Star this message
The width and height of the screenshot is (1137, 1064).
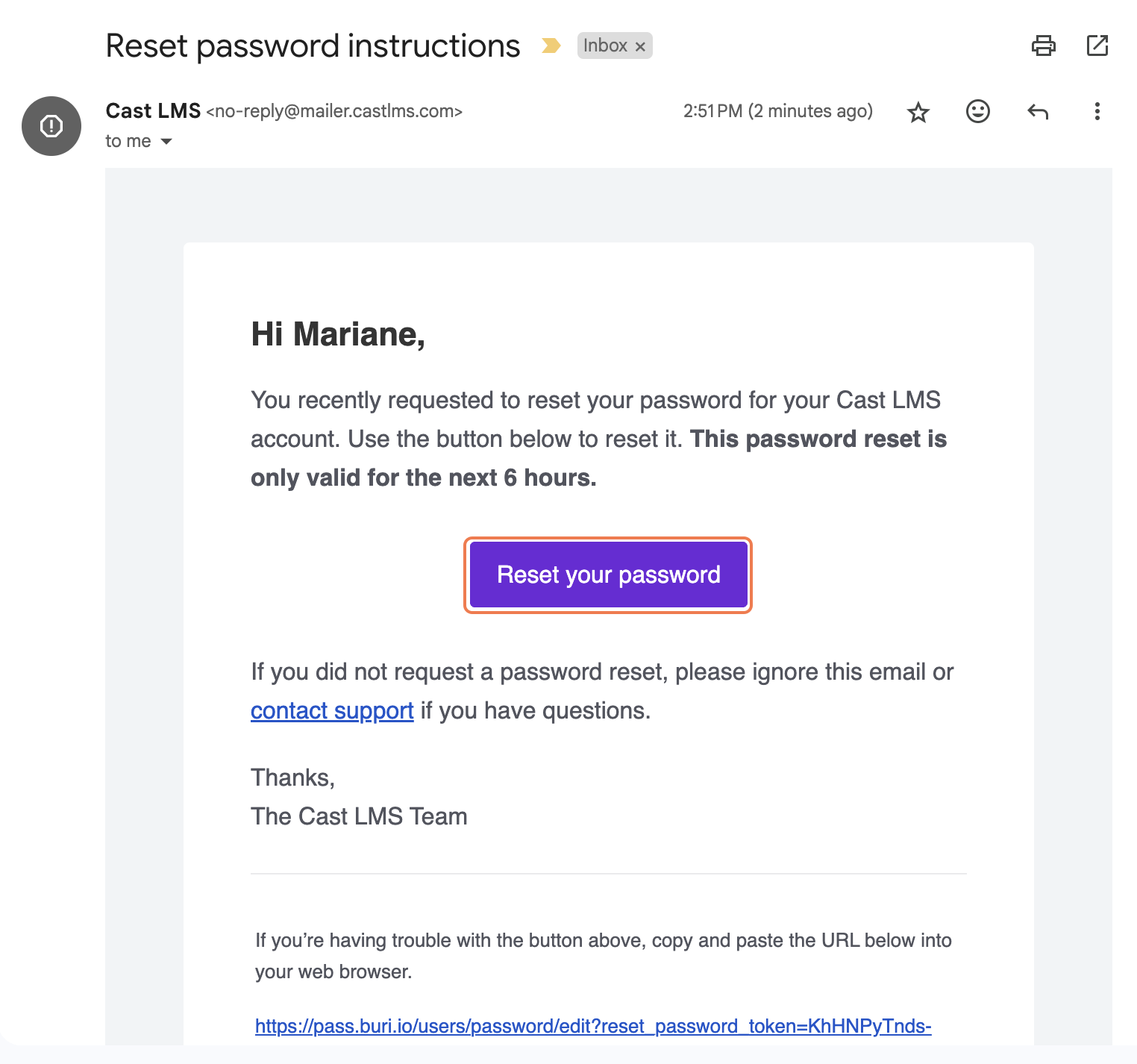(918, 112)
